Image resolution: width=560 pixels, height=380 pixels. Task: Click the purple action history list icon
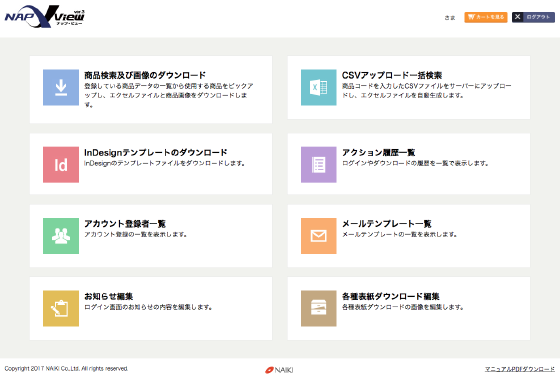tap(319, 165)
